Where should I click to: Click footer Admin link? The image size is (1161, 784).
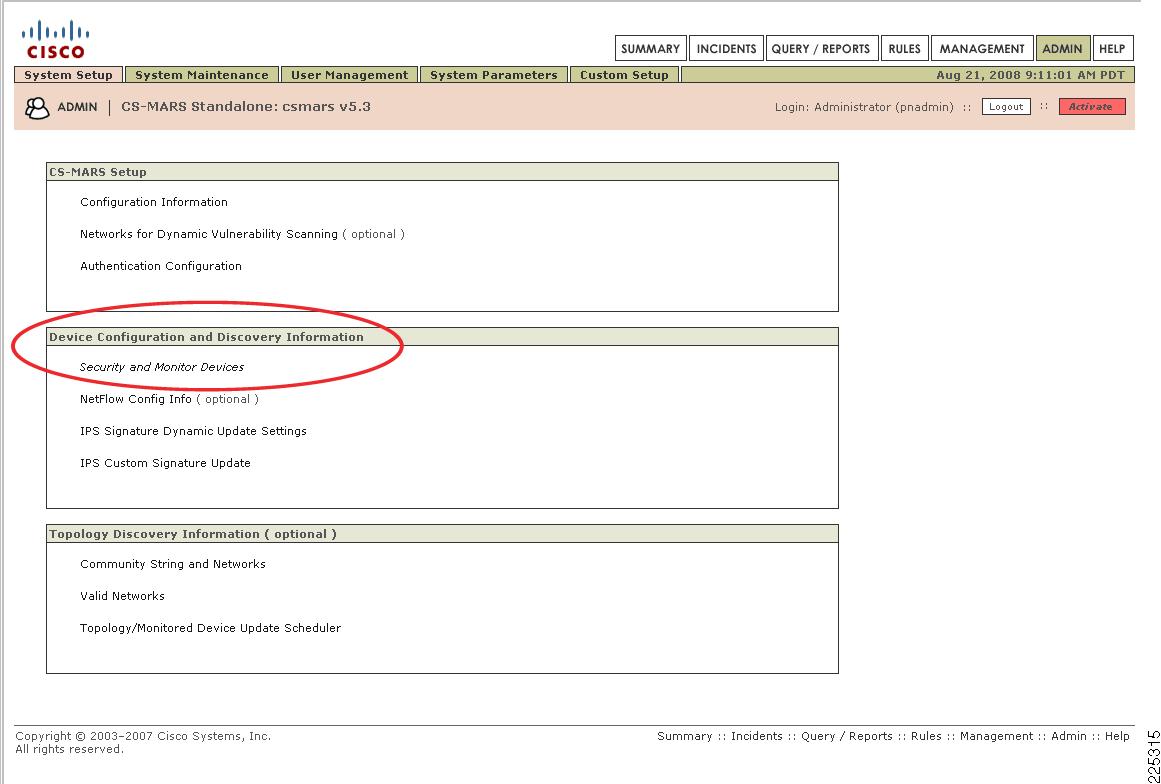[1069, 736]
